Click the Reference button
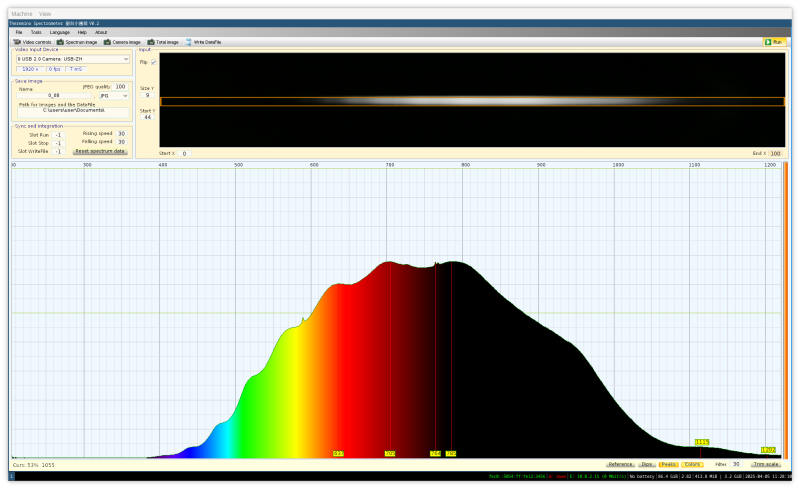 coord(620,464)
